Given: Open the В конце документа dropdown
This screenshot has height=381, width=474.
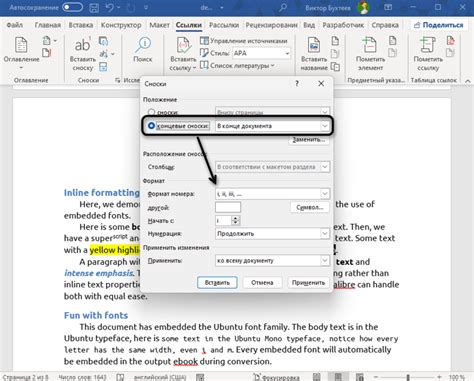Looking at the screenshot, I should (272, 126).
